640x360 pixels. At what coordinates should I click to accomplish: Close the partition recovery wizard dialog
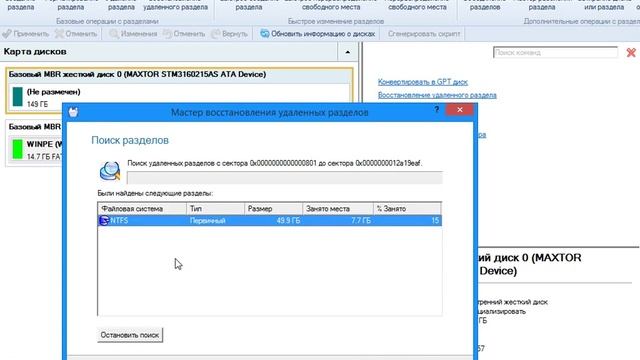point(460,109)
